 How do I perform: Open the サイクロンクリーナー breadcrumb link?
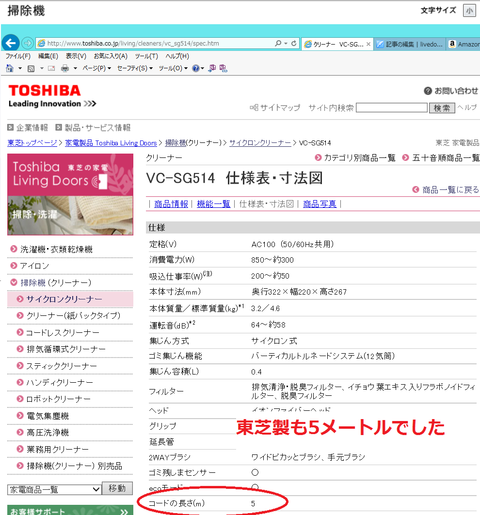(260, 143)
